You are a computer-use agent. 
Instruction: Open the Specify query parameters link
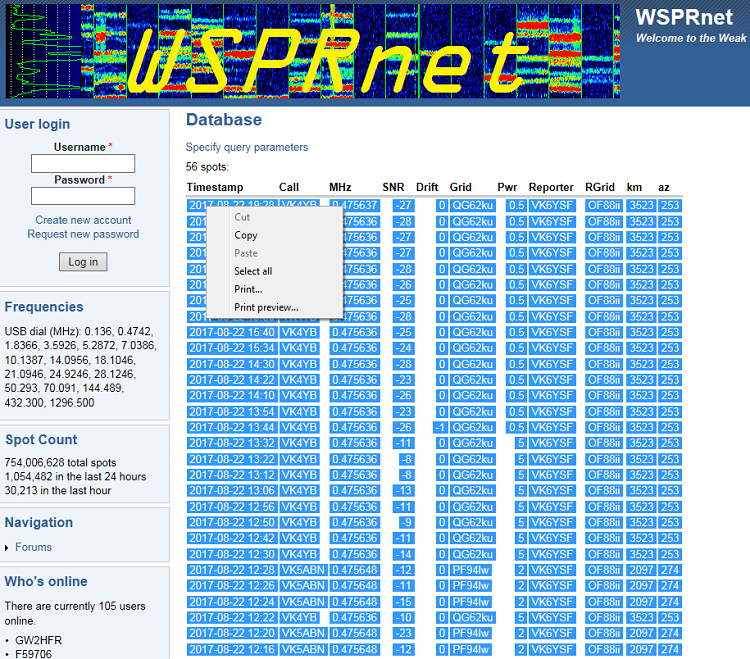[247, 147]
